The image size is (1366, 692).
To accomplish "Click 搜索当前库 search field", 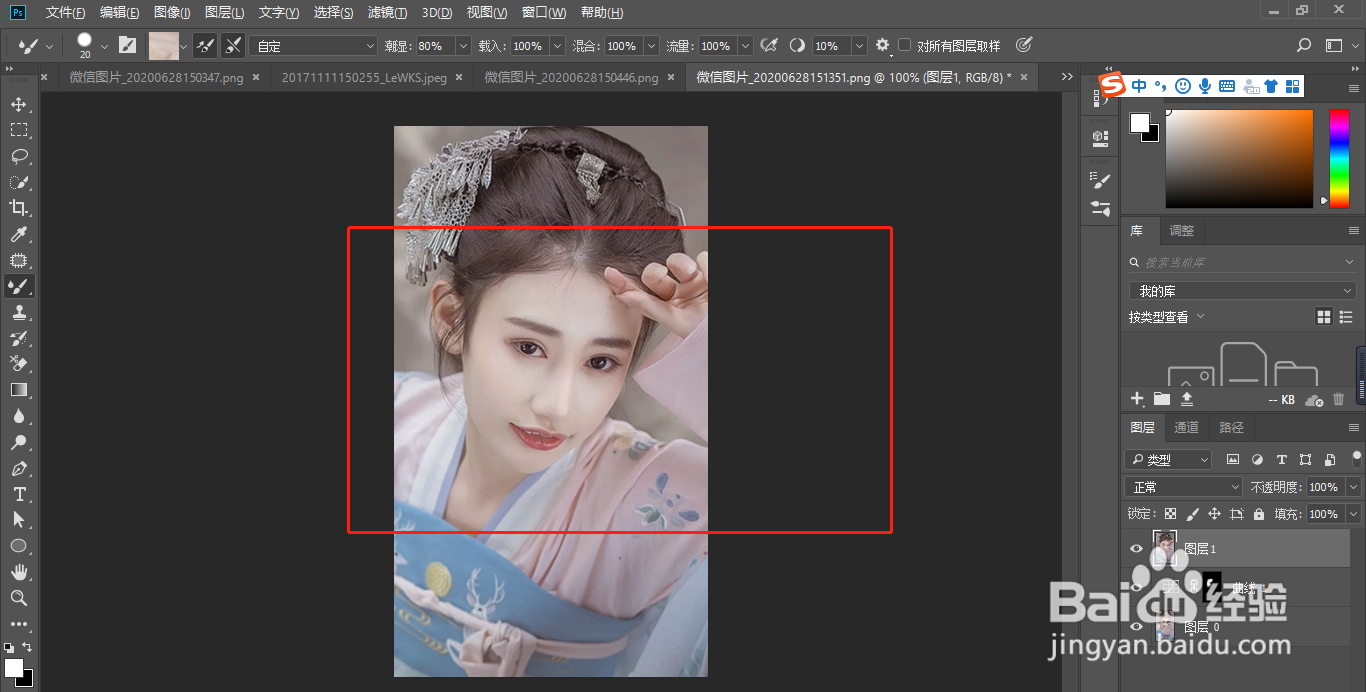I will coord(1243,262).
